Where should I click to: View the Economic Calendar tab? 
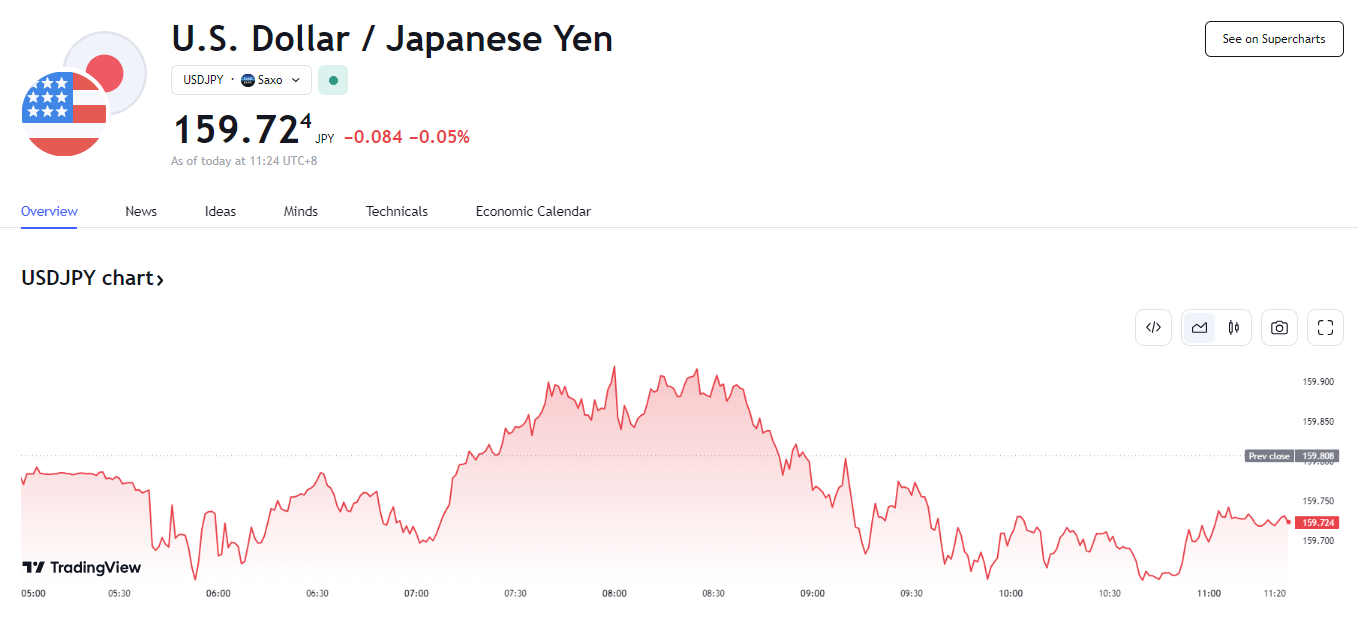[533, 211]
